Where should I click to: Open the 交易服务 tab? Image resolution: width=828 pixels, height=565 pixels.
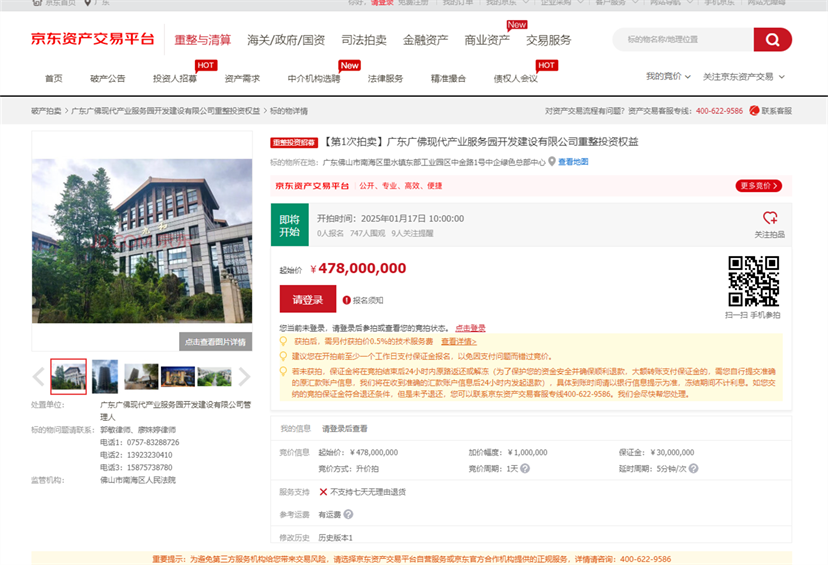pos(549,40)
